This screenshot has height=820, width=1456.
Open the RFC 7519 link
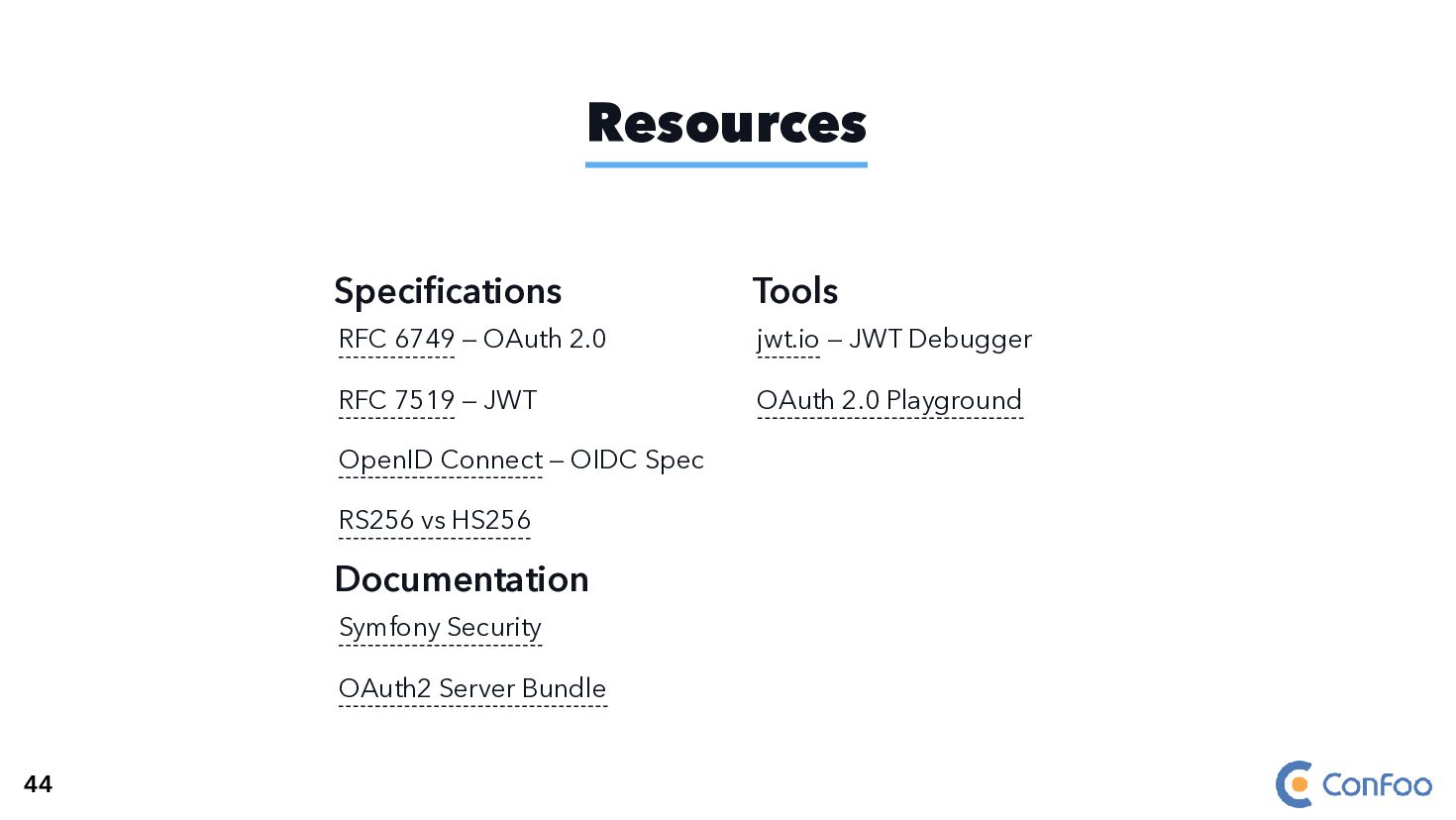[396, 401]
